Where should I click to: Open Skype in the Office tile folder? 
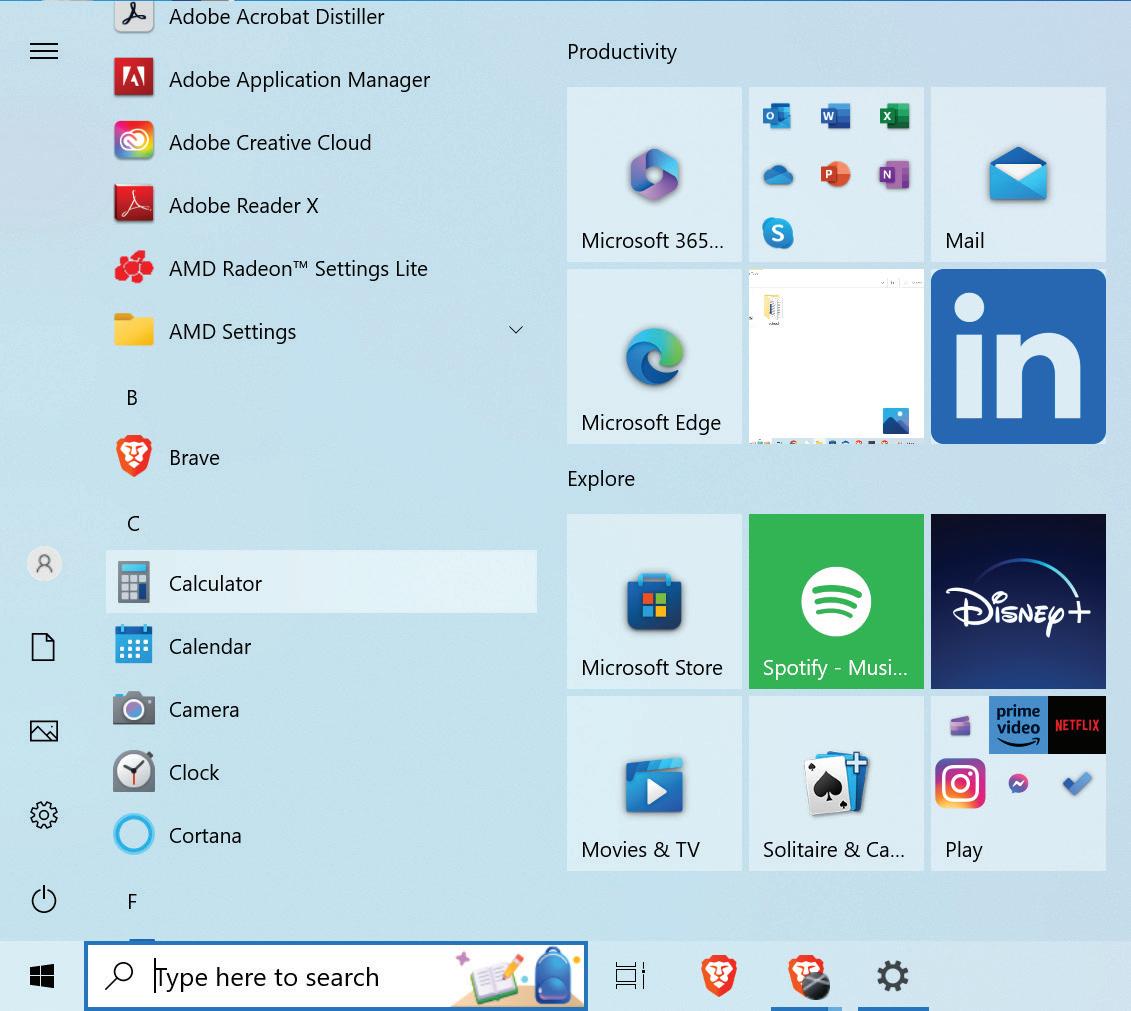778,233
